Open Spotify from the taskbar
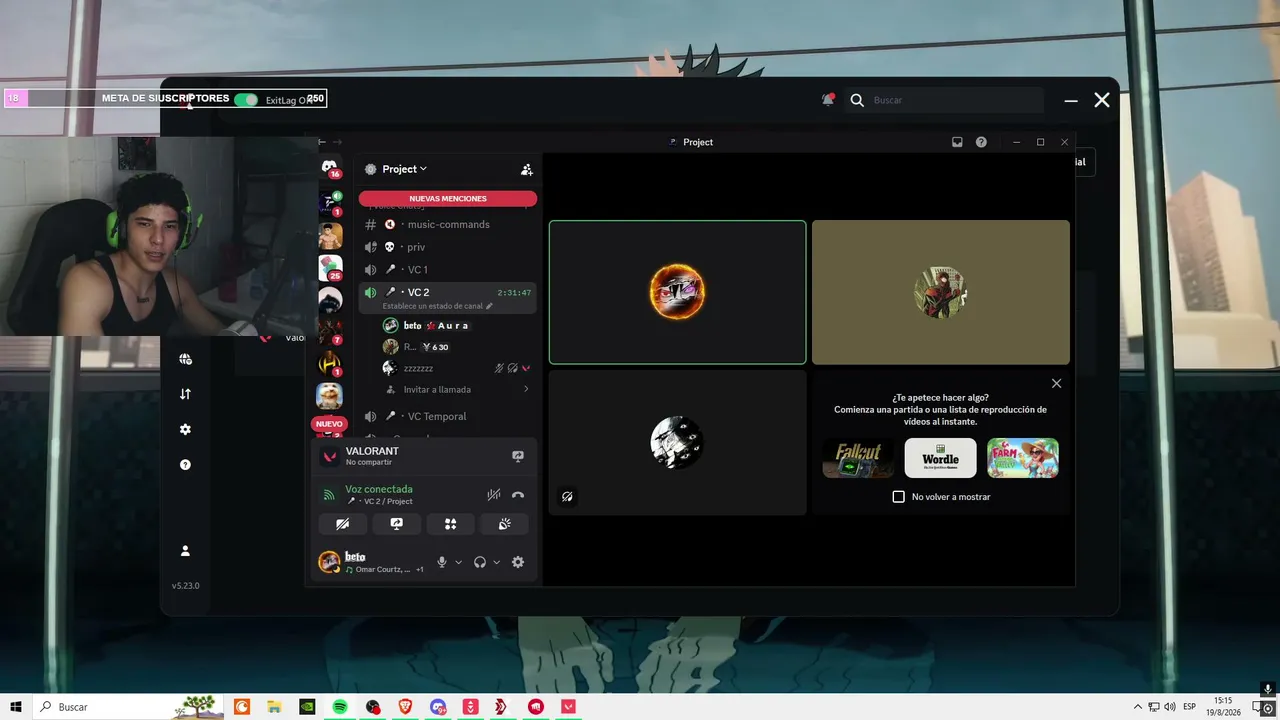The width and height of the screenshot is (1280, 720). (x=340, y=707)
